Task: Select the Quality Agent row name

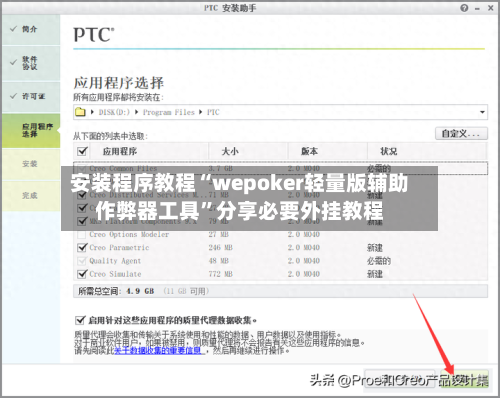Action: 115,261
